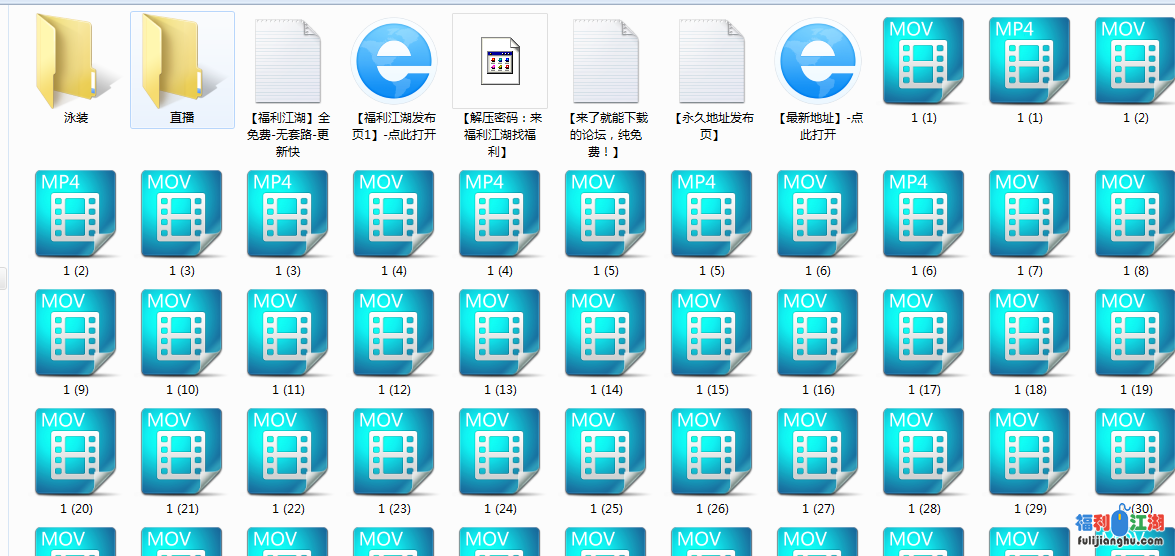Click the MP4 file labeled 1 (2)

[x=76, y=214]
